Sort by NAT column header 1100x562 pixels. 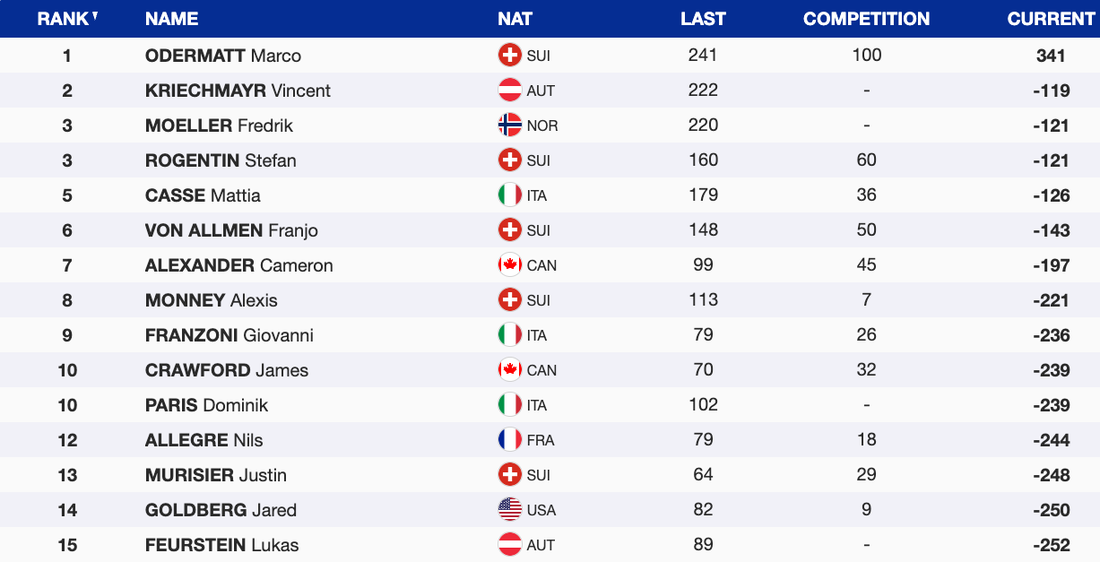515,19
